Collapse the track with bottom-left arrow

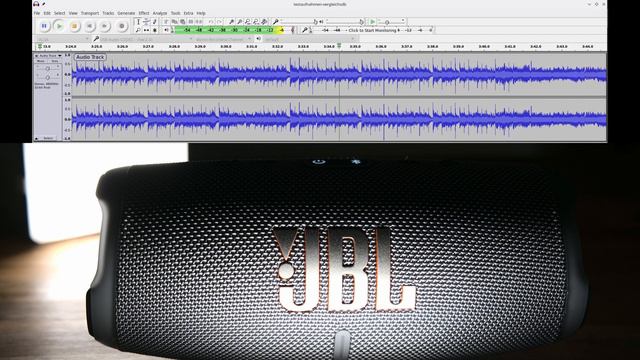[36, 138]
